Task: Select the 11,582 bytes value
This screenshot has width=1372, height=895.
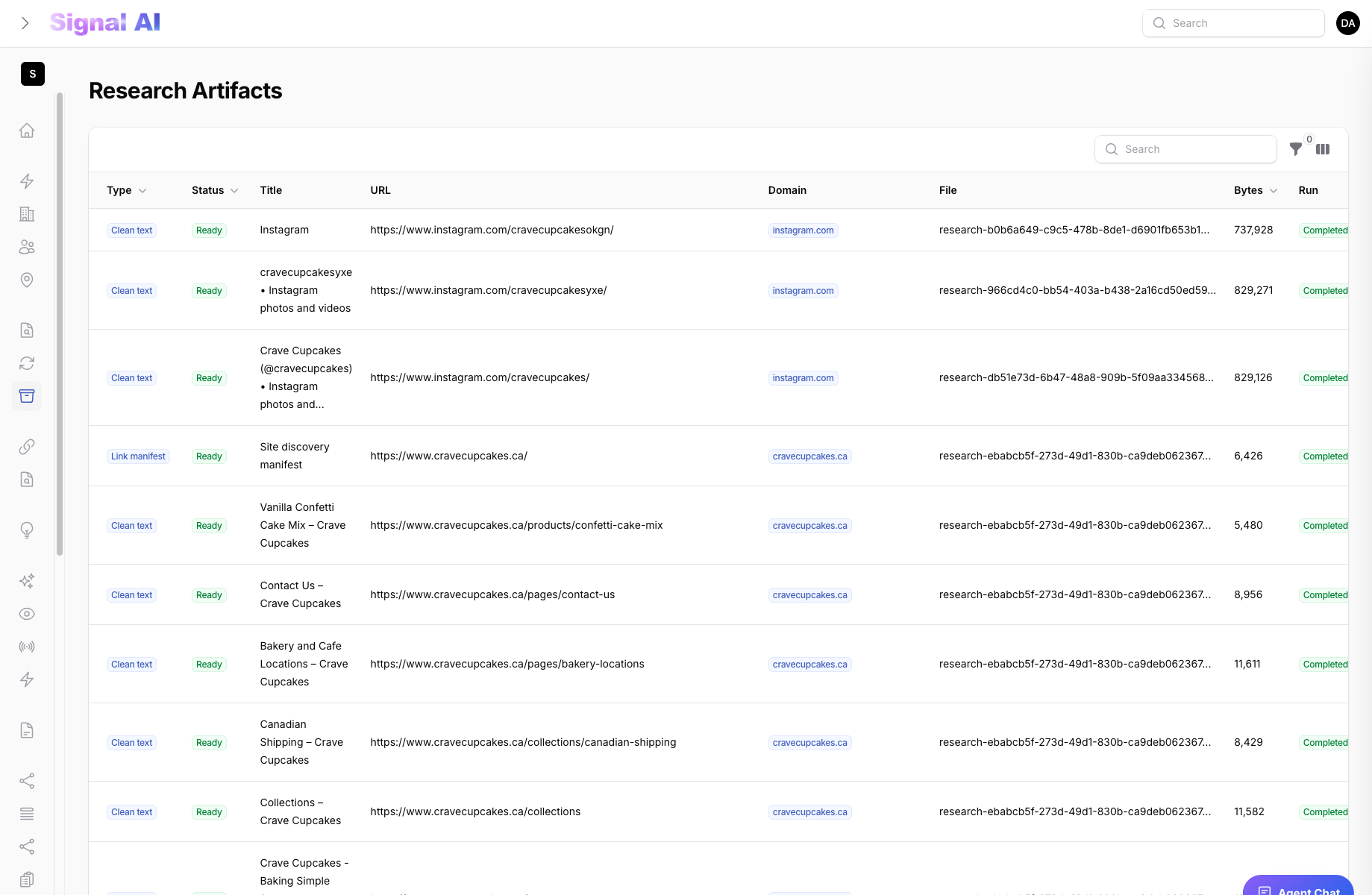Action: (x=1249, y=811)
